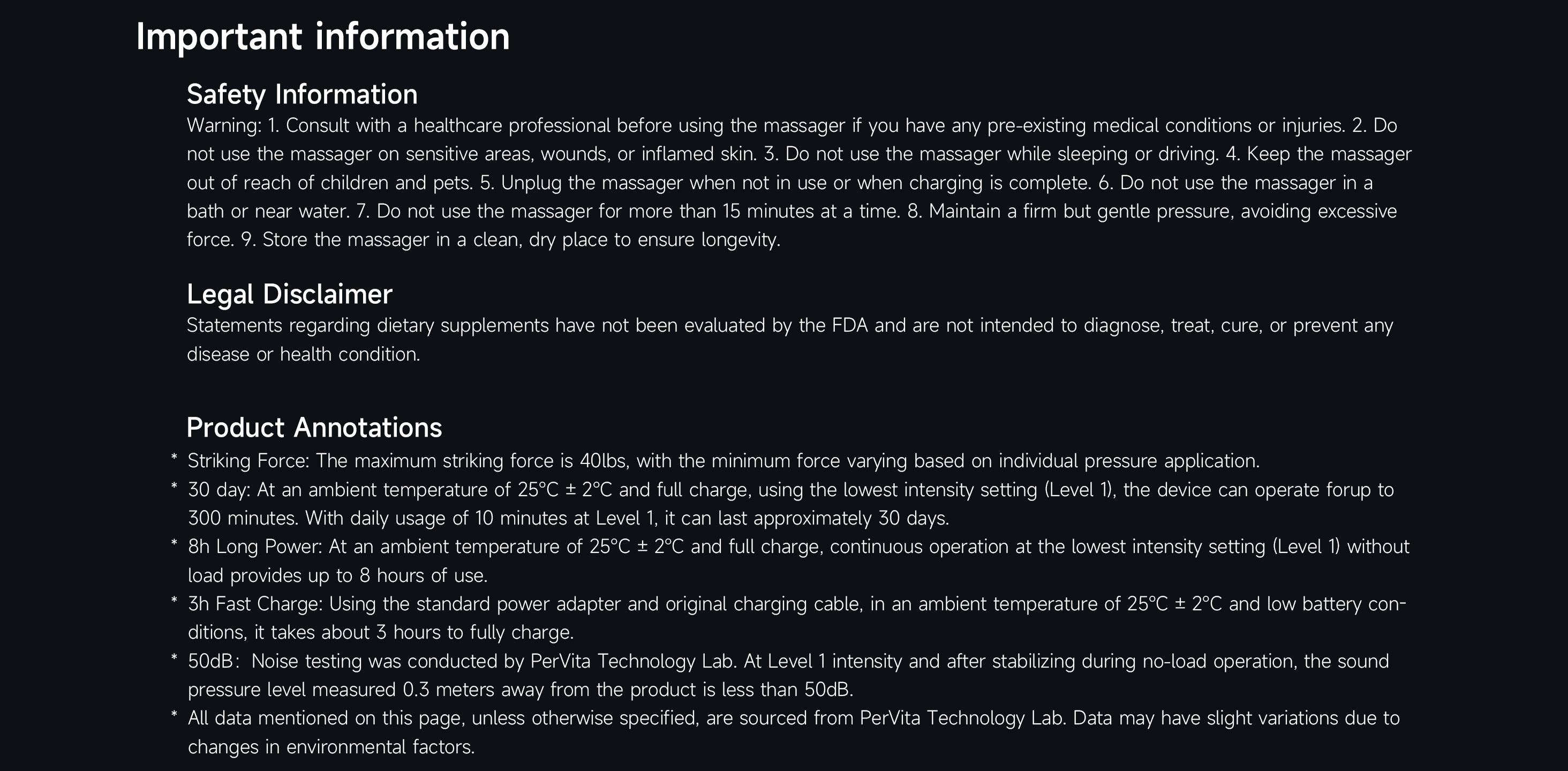Click the asterisk beside Striking Force
The height and width of the screenshot is (771, 1568).
click(174, 458)
